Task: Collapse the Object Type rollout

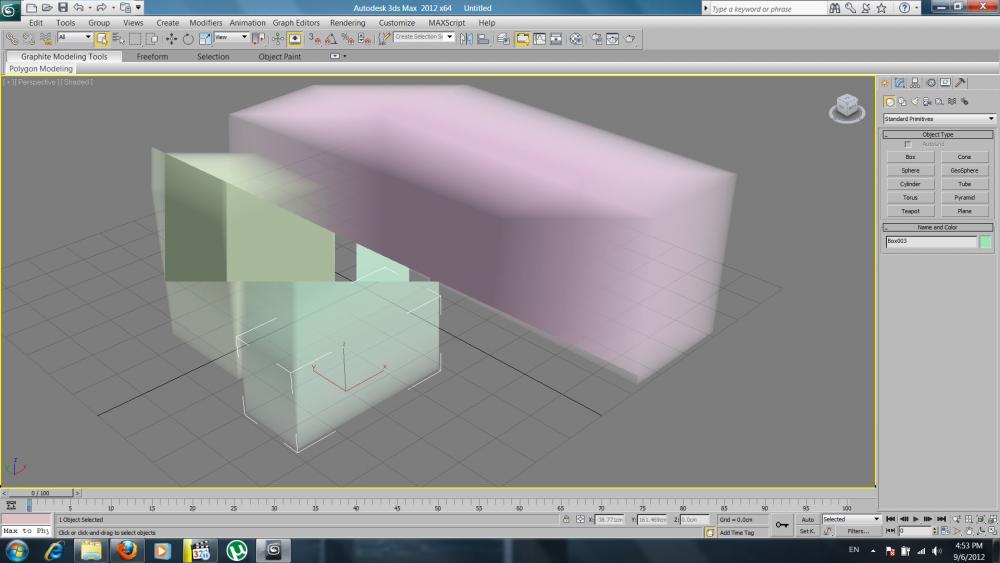Action: tap(937, 134)
